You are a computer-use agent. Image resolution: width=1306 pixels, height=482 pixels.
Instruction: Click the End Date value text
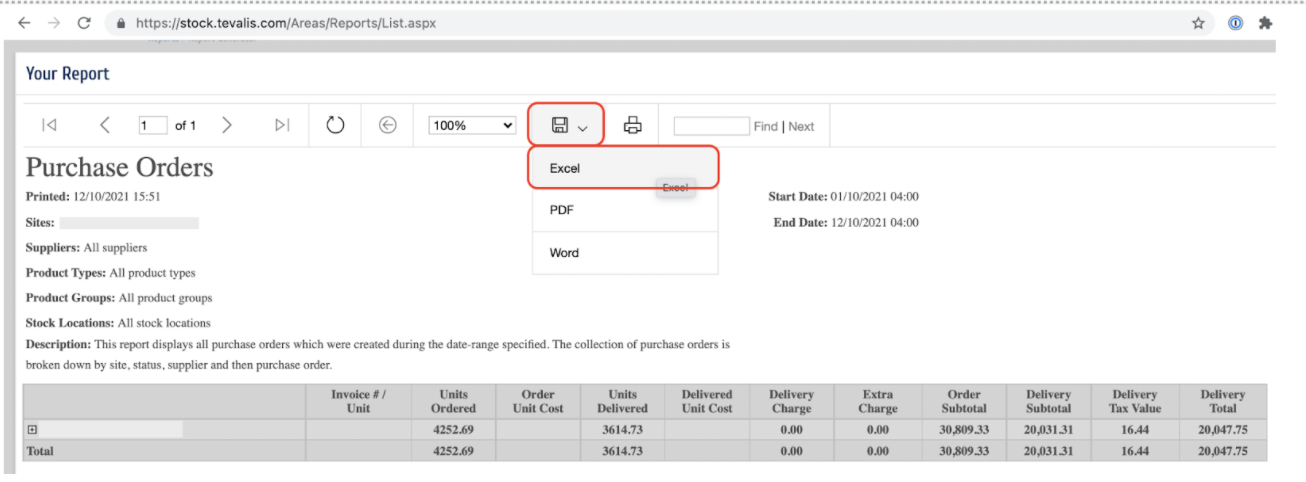(875, 222)
